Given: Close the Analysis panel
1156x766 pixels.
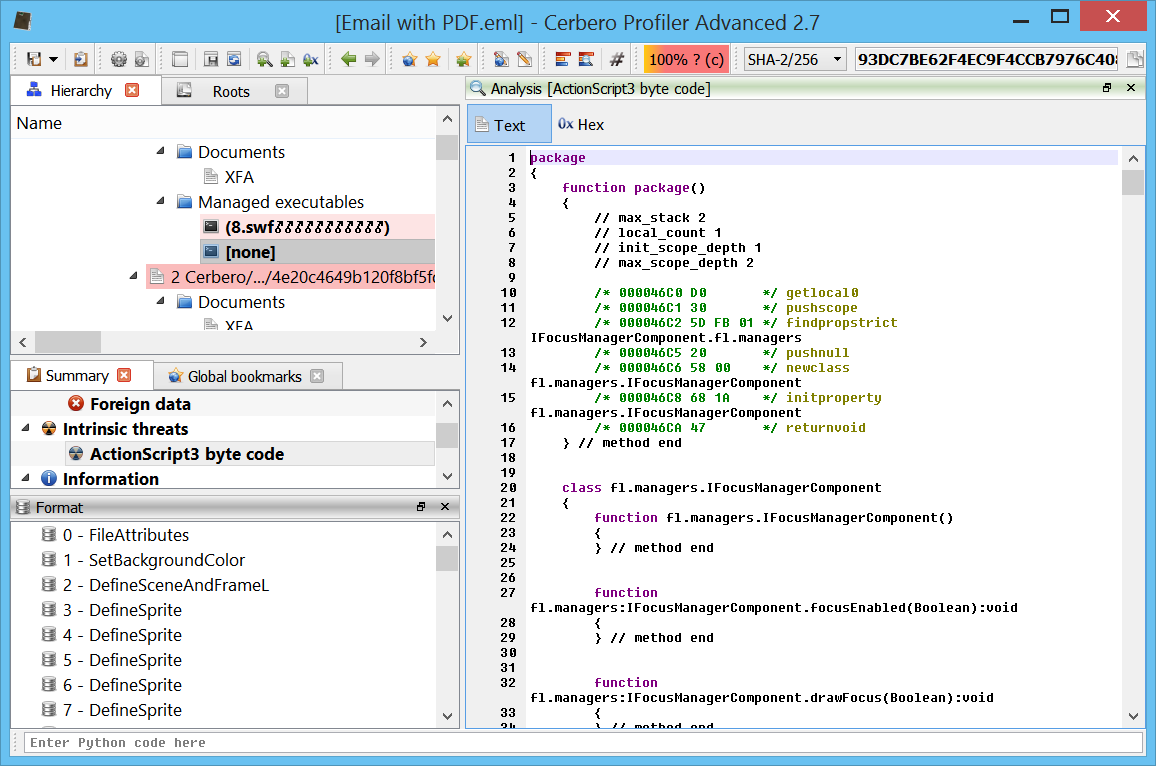Looking at the screenshot, I should [1131, 88].
